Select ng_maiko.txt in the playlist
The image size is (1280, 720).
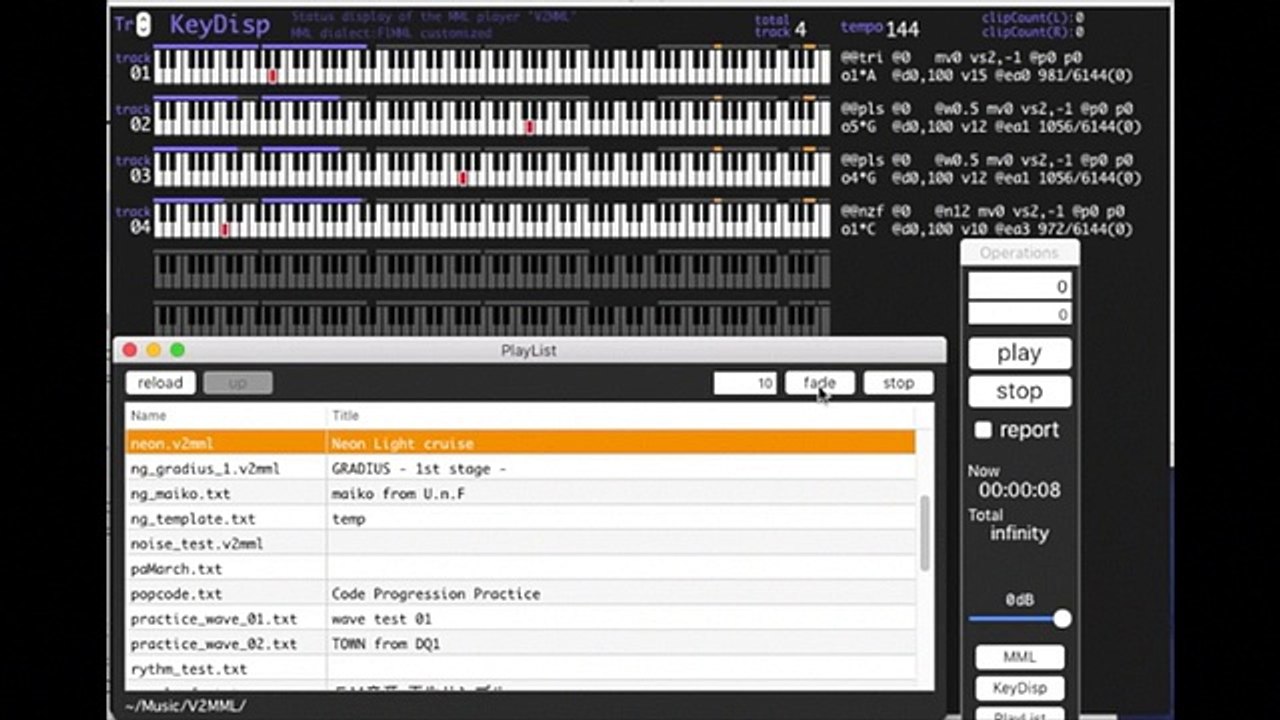(520, 493)
